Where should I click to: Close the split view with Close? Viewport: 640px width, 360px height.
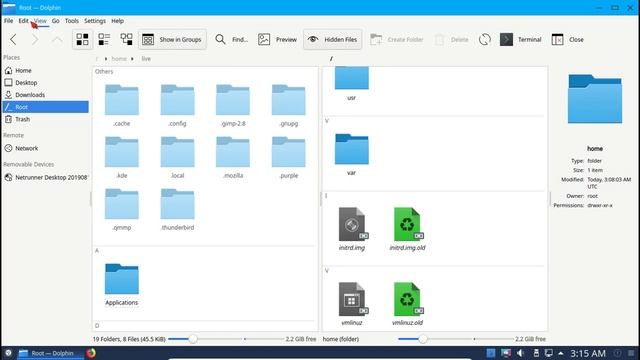[x=568, y=40]
